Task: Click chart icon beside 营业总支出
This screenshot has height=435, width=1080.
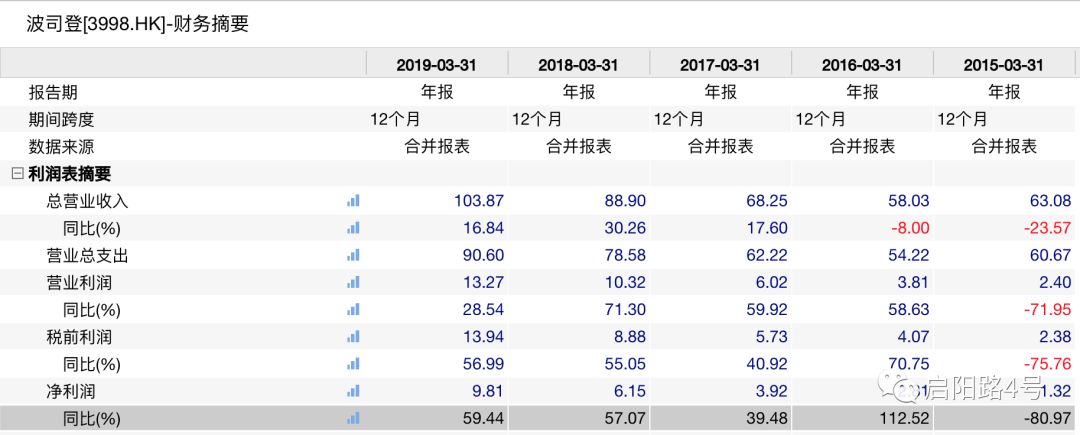Action: coord(353,255)
